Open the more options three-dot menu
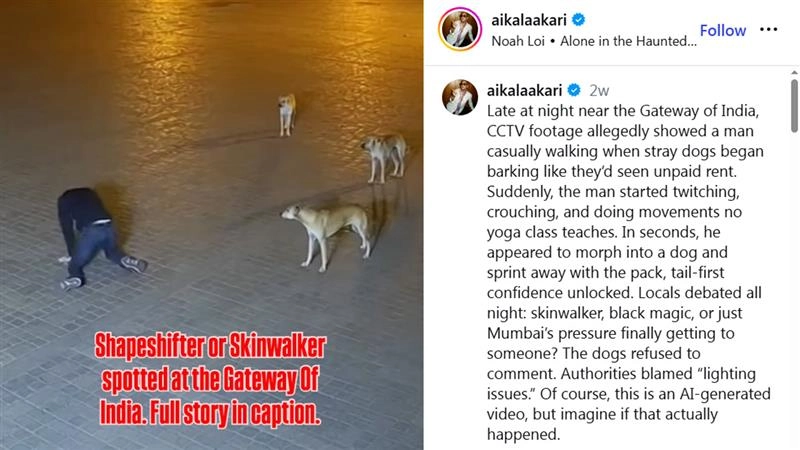 [x=768, y=30]
